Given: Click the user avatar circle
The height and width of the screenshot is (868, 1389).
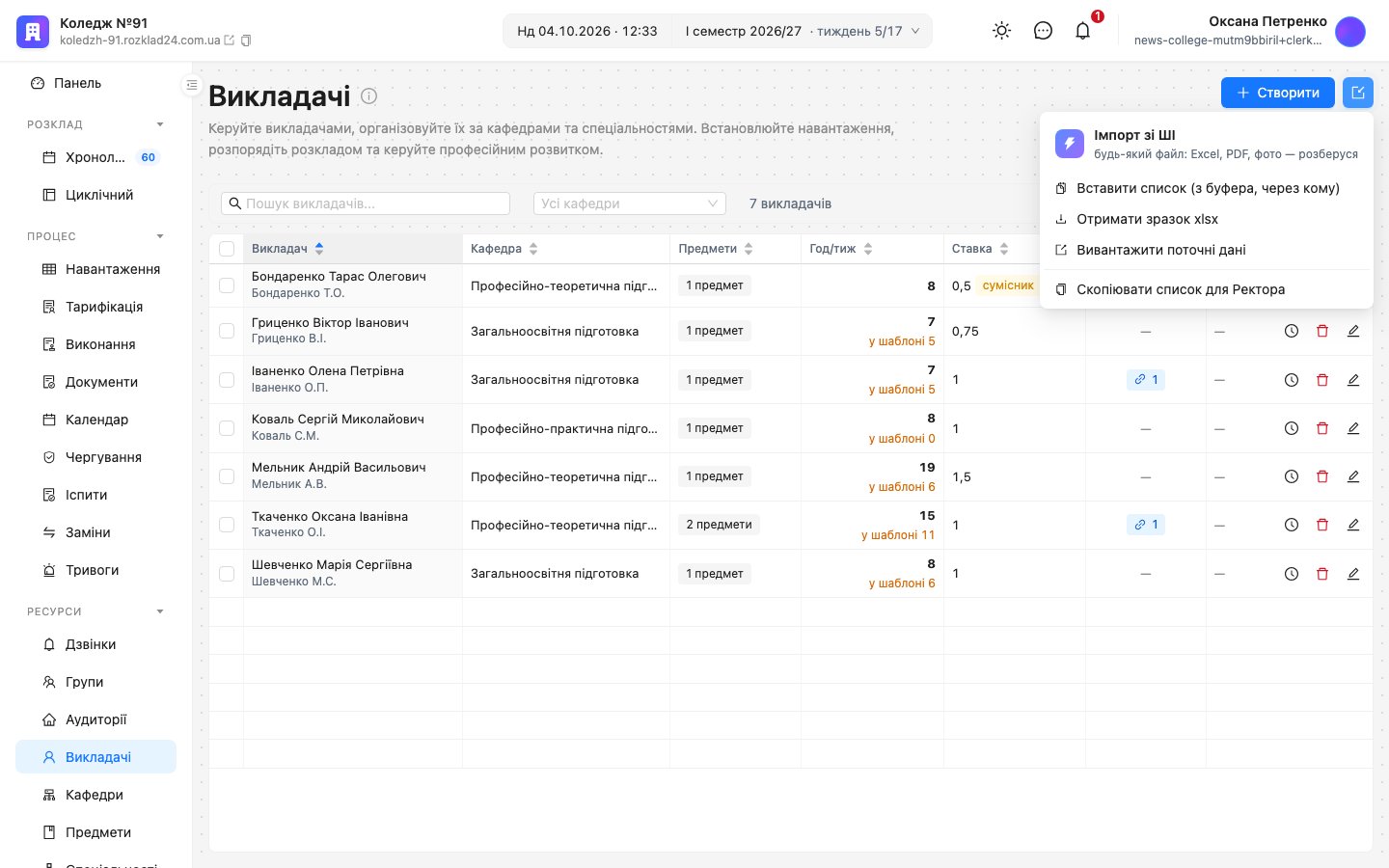Looking at the screenshot, I should (x=1350, y=31).
